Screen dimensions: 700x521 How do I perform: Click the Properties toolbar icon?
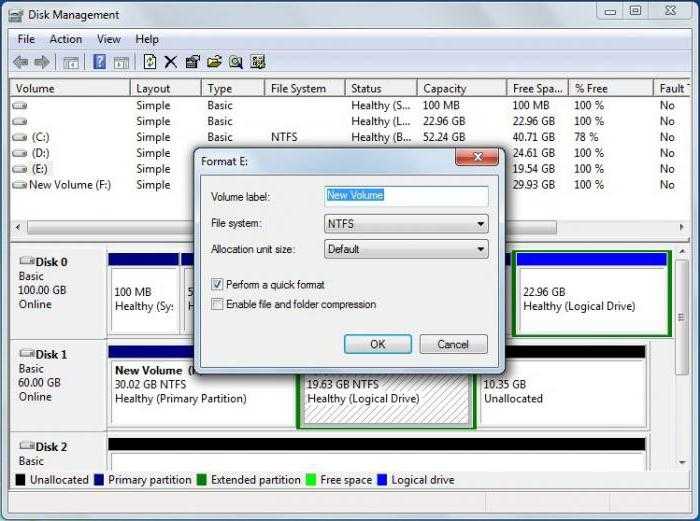[x=192, y=62]
